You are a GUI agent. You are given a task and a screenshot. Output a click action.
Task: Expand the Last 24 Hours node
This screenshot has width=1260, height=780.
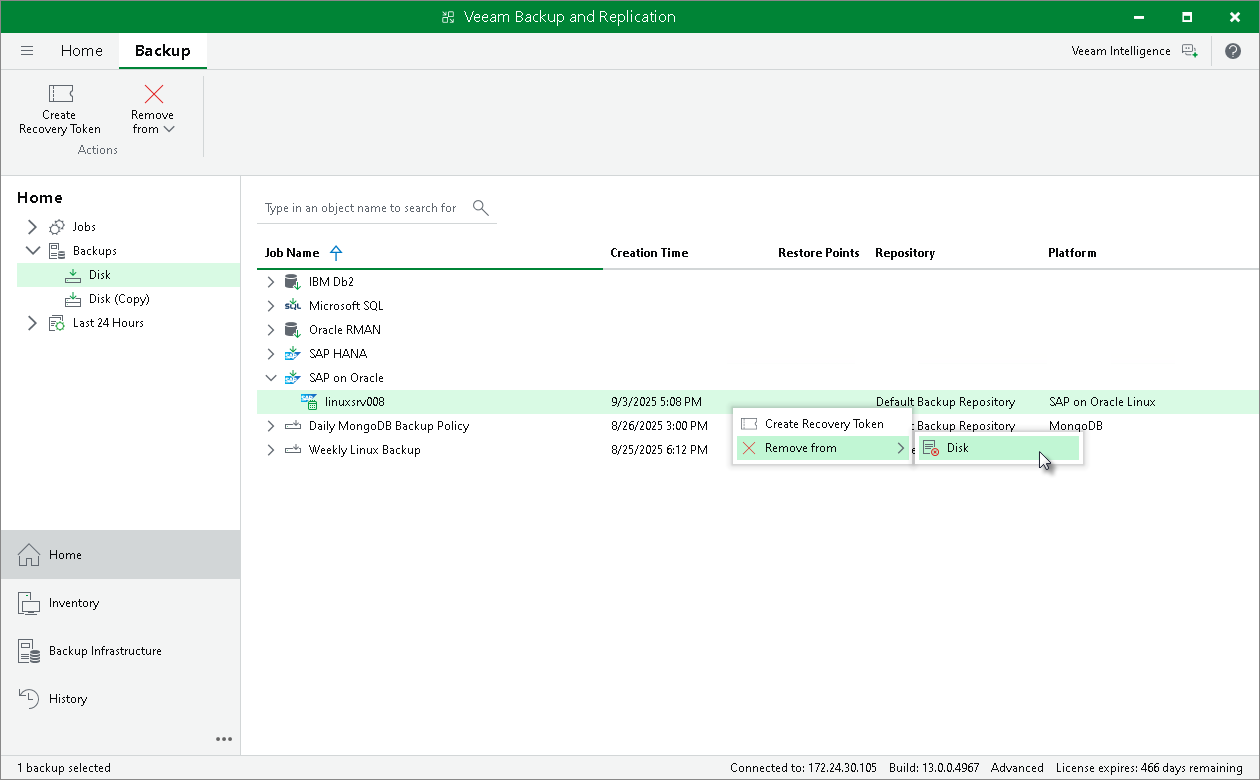coord(32,323)
